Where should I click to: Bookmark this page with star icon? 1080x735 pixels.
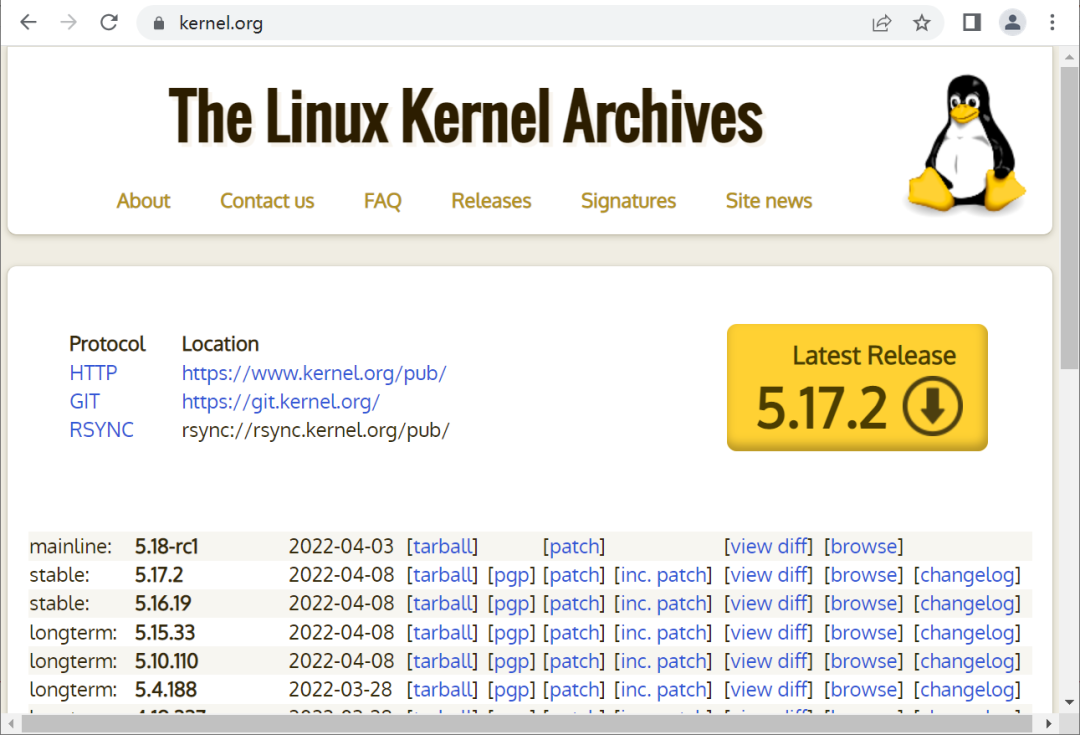(921, 22)
